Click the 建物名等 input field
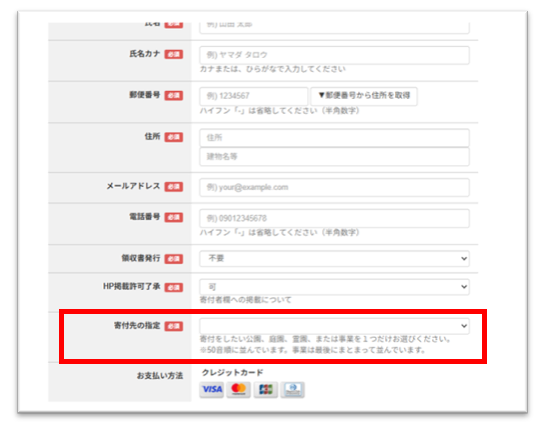Image resolution: width=539 pixels, height=429 pixels. (x=334, y=157)
